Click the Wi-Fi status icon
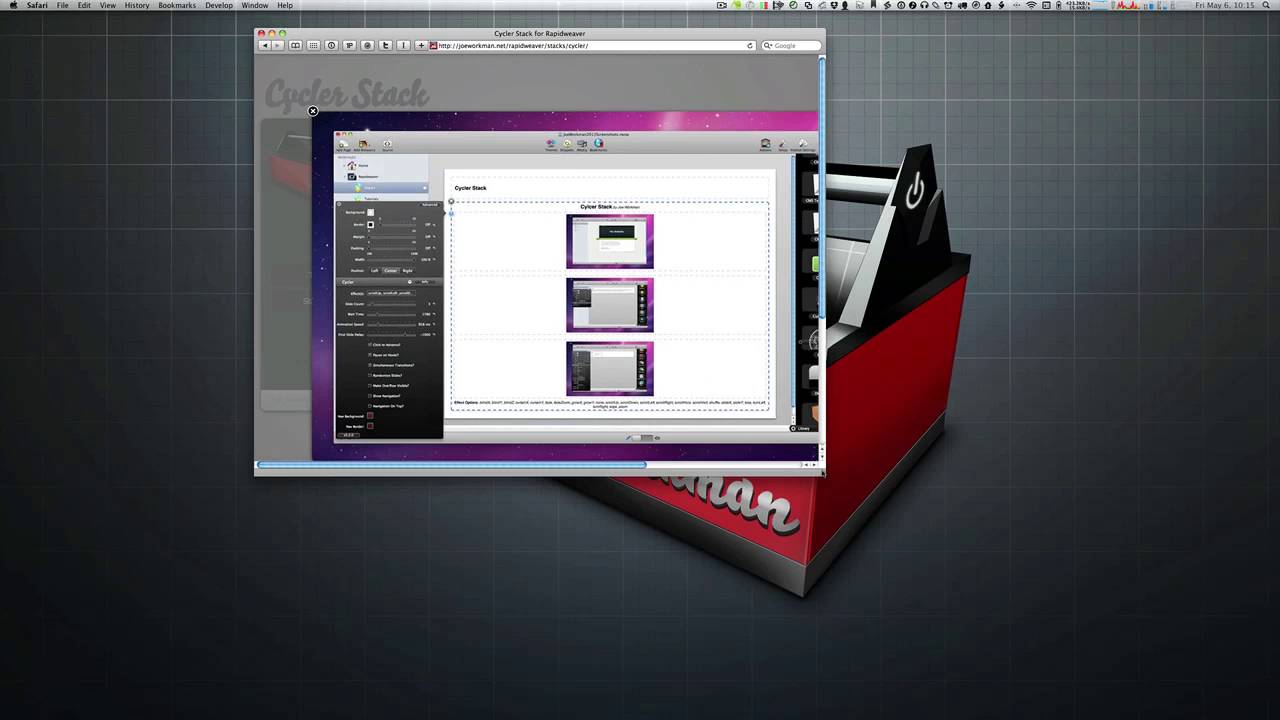Viewport: 1280px width, 720px height. click(1031, 6)
